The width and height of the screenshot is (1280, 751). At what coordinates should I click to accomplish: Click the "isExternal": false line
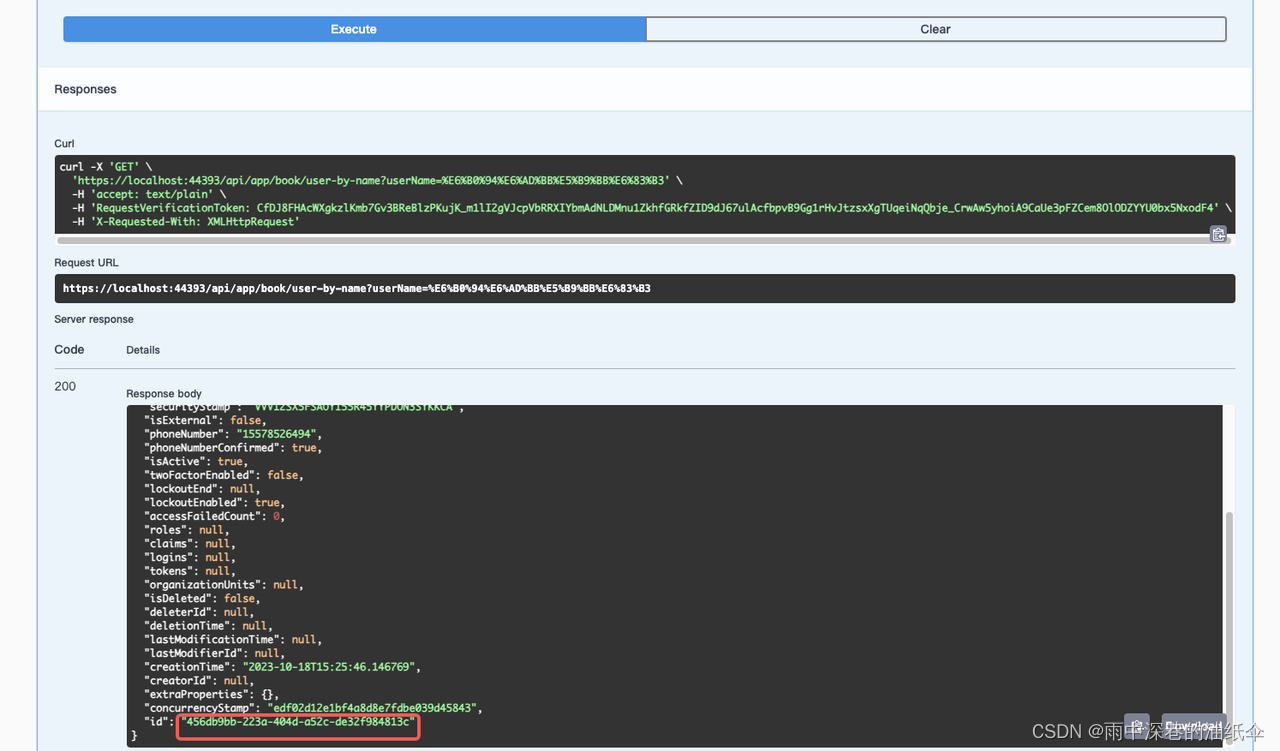pos(206,421)
